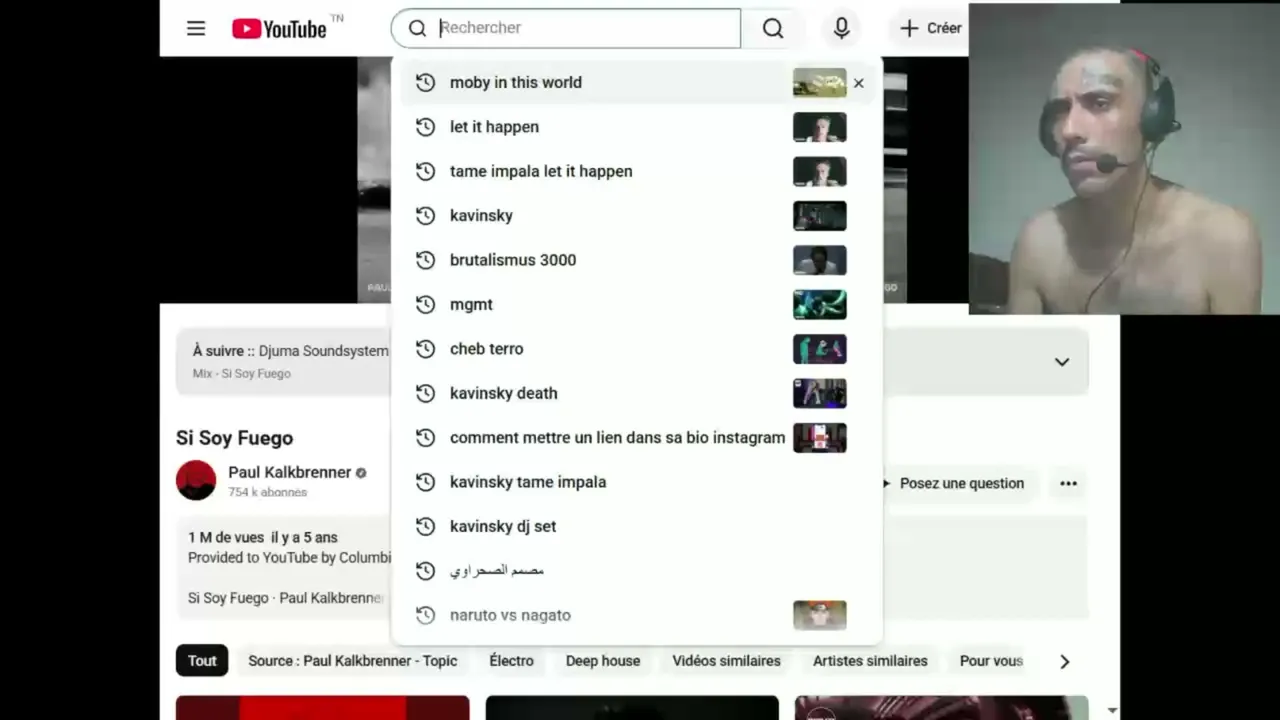Expand the À suivre playlist panel
This screenshot has height=720, width=1280.
[x=1062, y=362]
